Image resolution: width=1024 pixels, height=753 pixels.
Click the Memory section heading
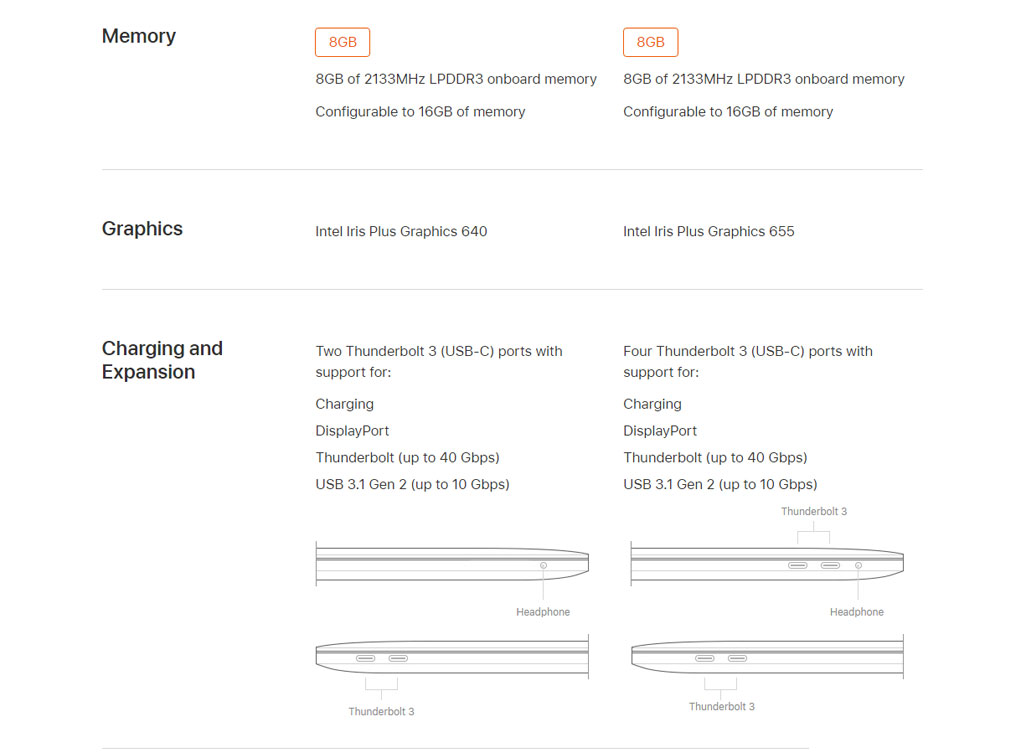click(138, 36)
